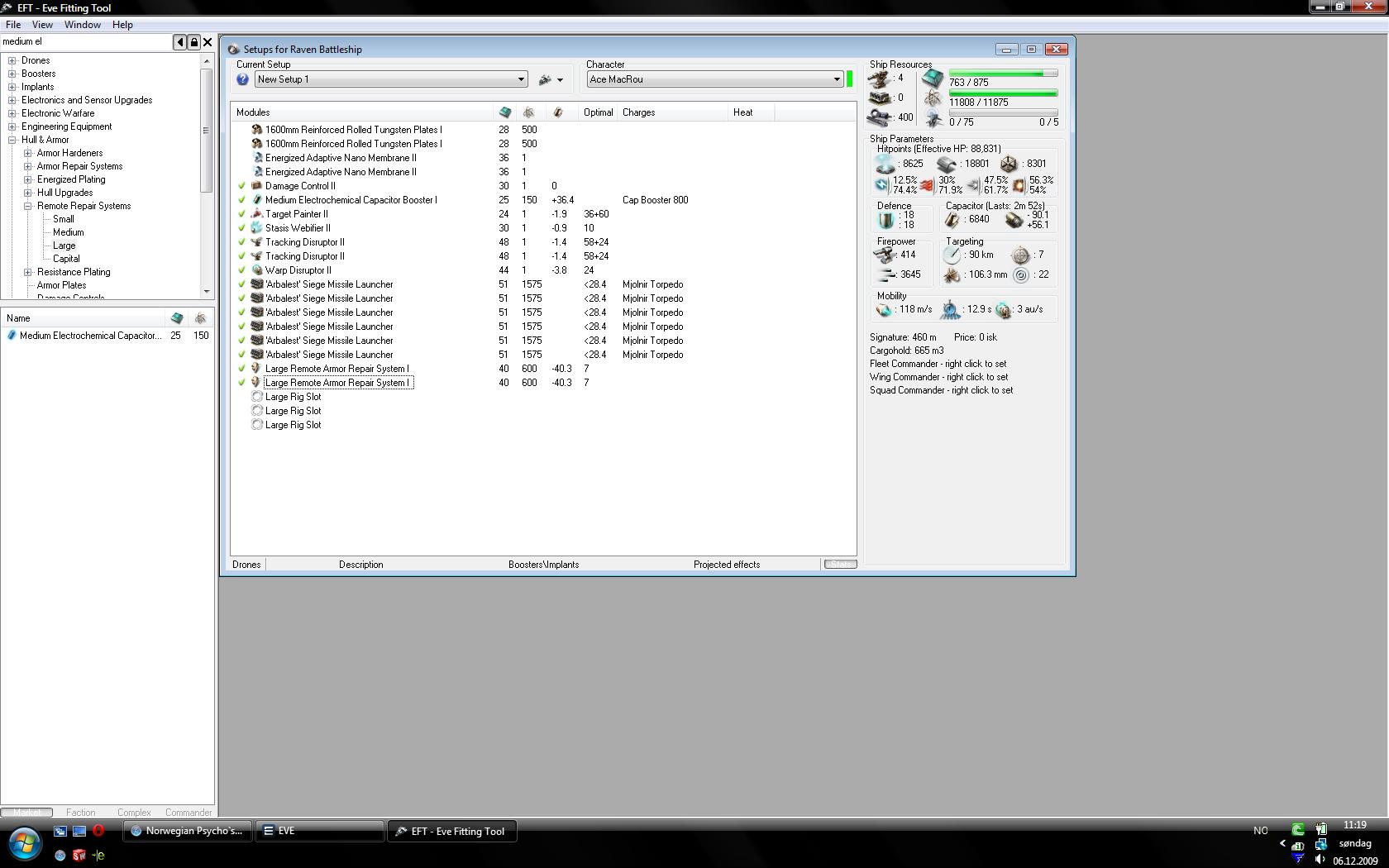Click the targeting range icon showing 90 km

tap(953, 255)
